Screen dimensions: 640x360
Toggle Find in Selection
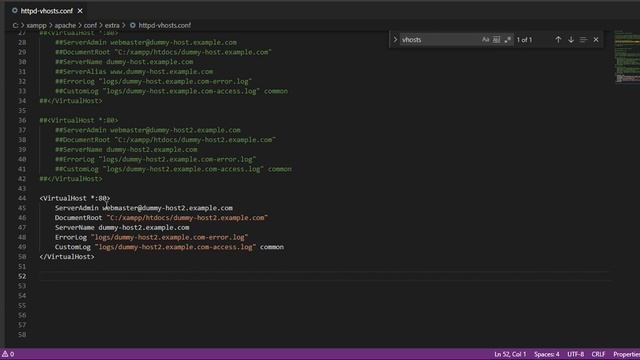(x=583, y=40)
